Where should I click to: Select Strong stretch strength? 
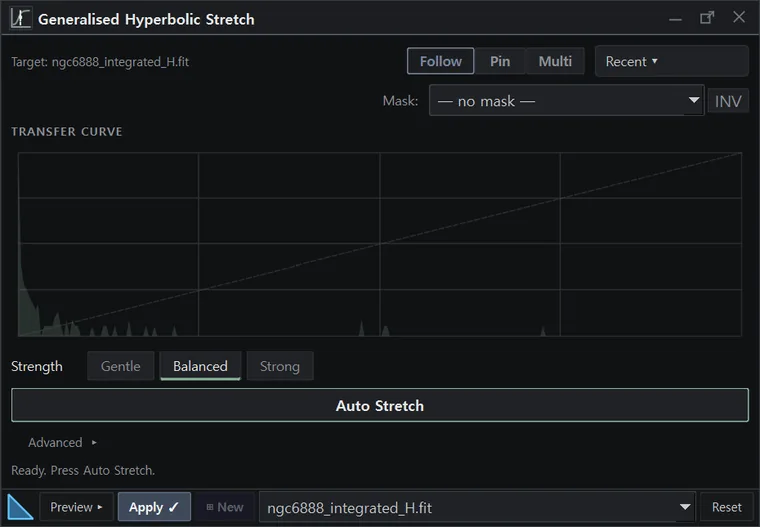click(280, 366)
